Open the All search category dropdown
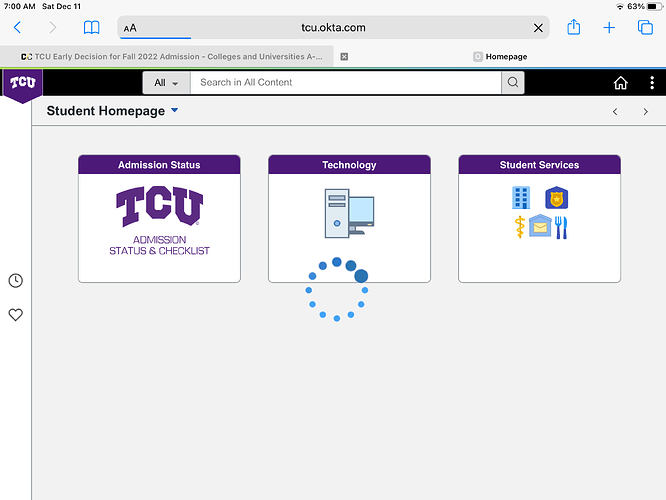Image resolution: width=666 pixels, height=500 pixels. (x=166, y=82)
